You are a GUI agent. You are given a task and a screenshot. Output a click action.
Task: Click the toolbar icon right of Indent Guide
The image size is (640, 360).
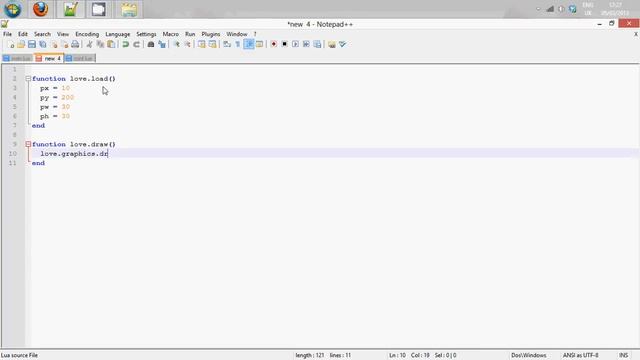coord(259,44)
